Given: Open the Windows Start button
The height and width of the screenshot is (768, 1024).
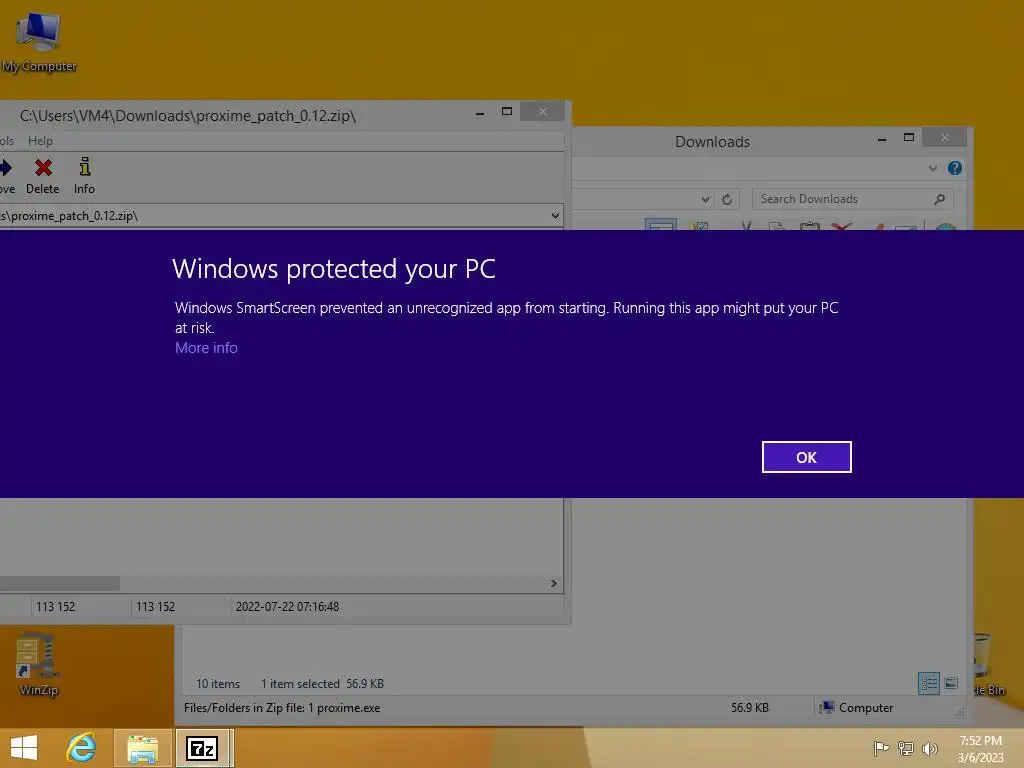Looking at the screenshot, I should pyautogui.click(x=24, y=748).
